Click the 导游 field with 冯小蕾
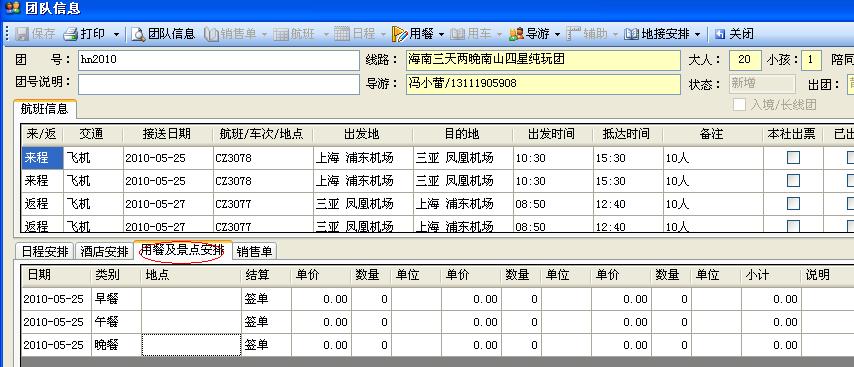854x367 pixels. [x=543, y=84]
